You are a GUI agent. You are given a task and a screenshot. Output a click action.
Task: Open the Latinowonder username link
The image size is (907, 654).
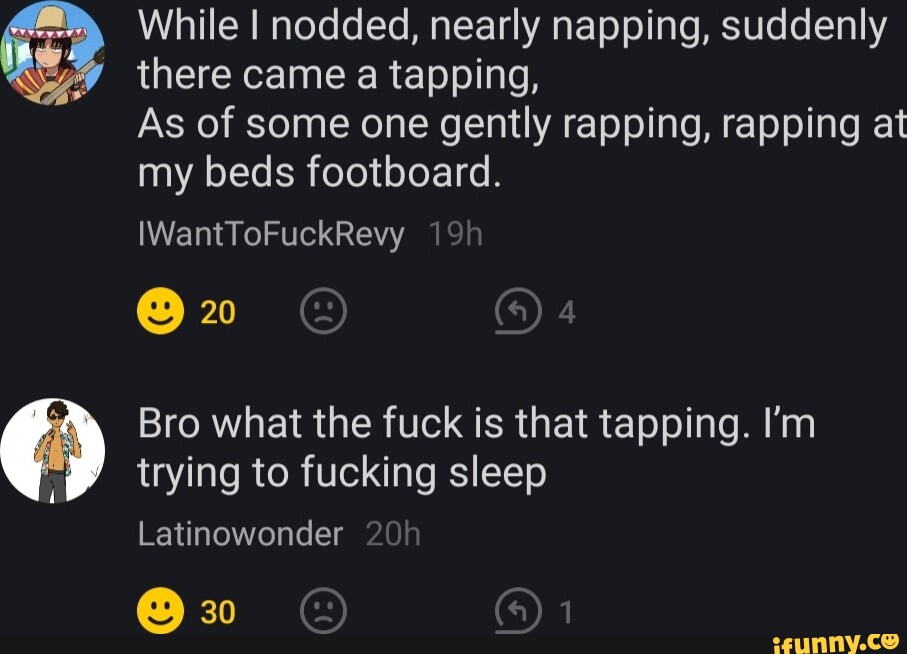(240, 535)
